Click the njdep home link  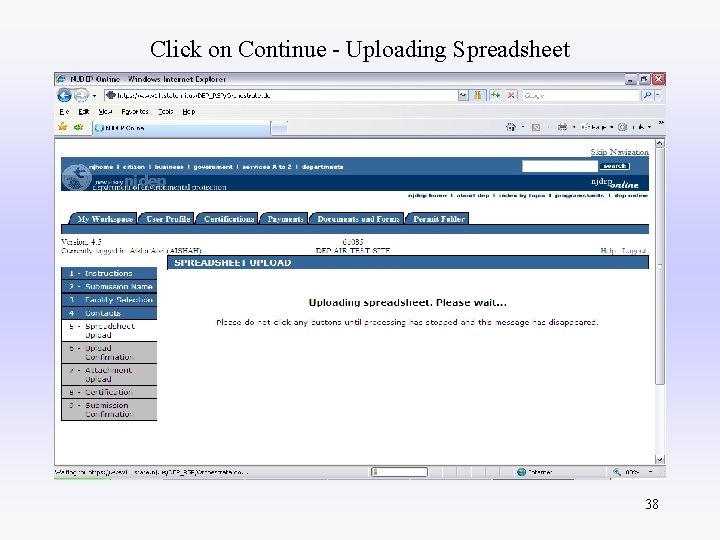tap(427, 196)
